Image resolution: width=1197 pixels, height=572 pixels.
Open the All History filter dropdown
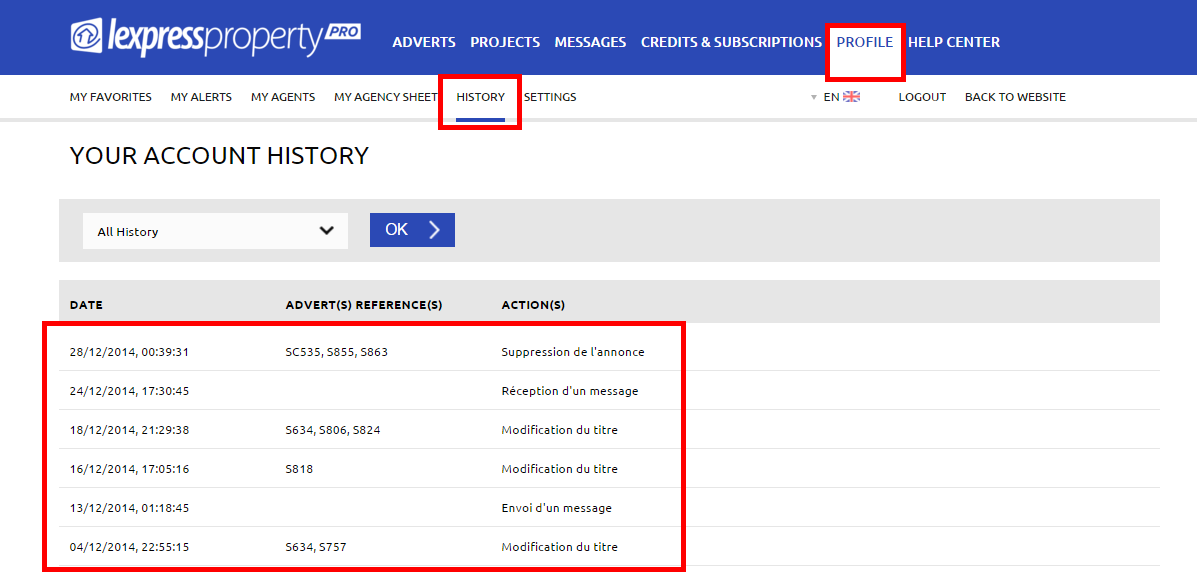215,231
